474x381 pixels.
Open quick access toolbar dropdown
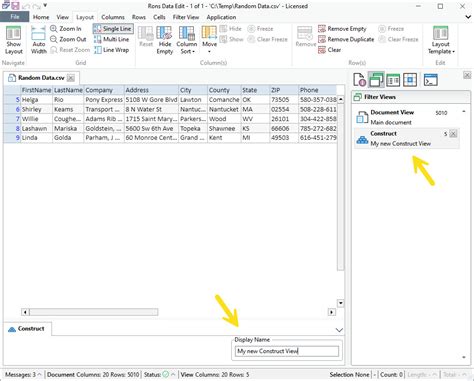pos(45,5)
